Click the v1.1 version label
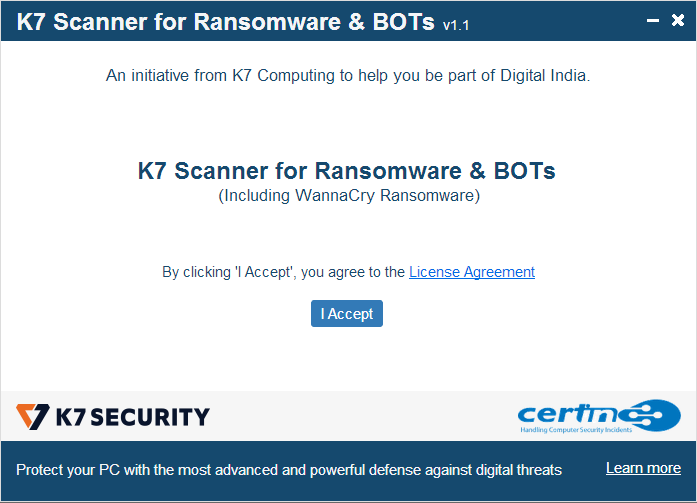 point(456,25)
